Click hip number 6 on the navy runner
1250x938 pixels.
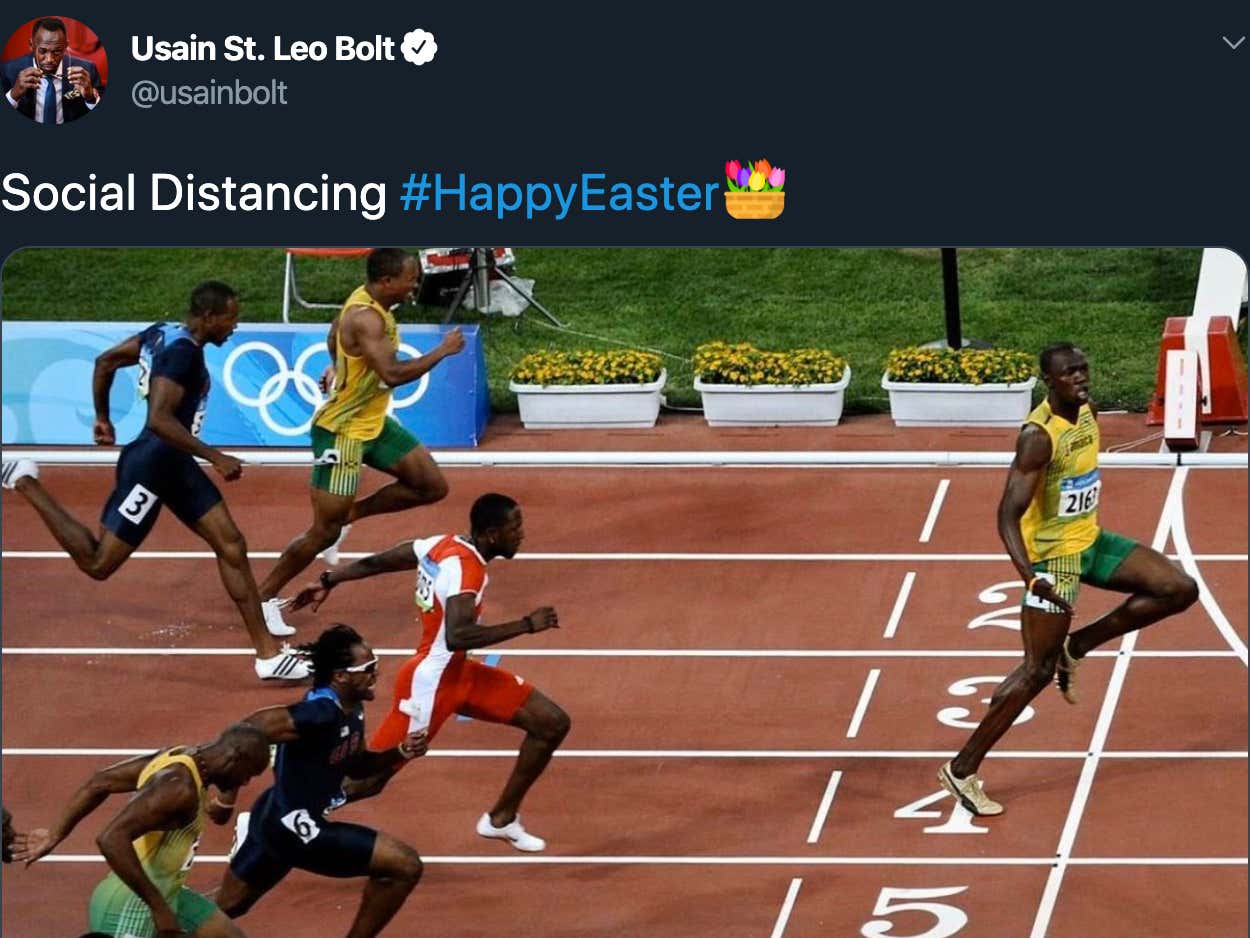300,825
